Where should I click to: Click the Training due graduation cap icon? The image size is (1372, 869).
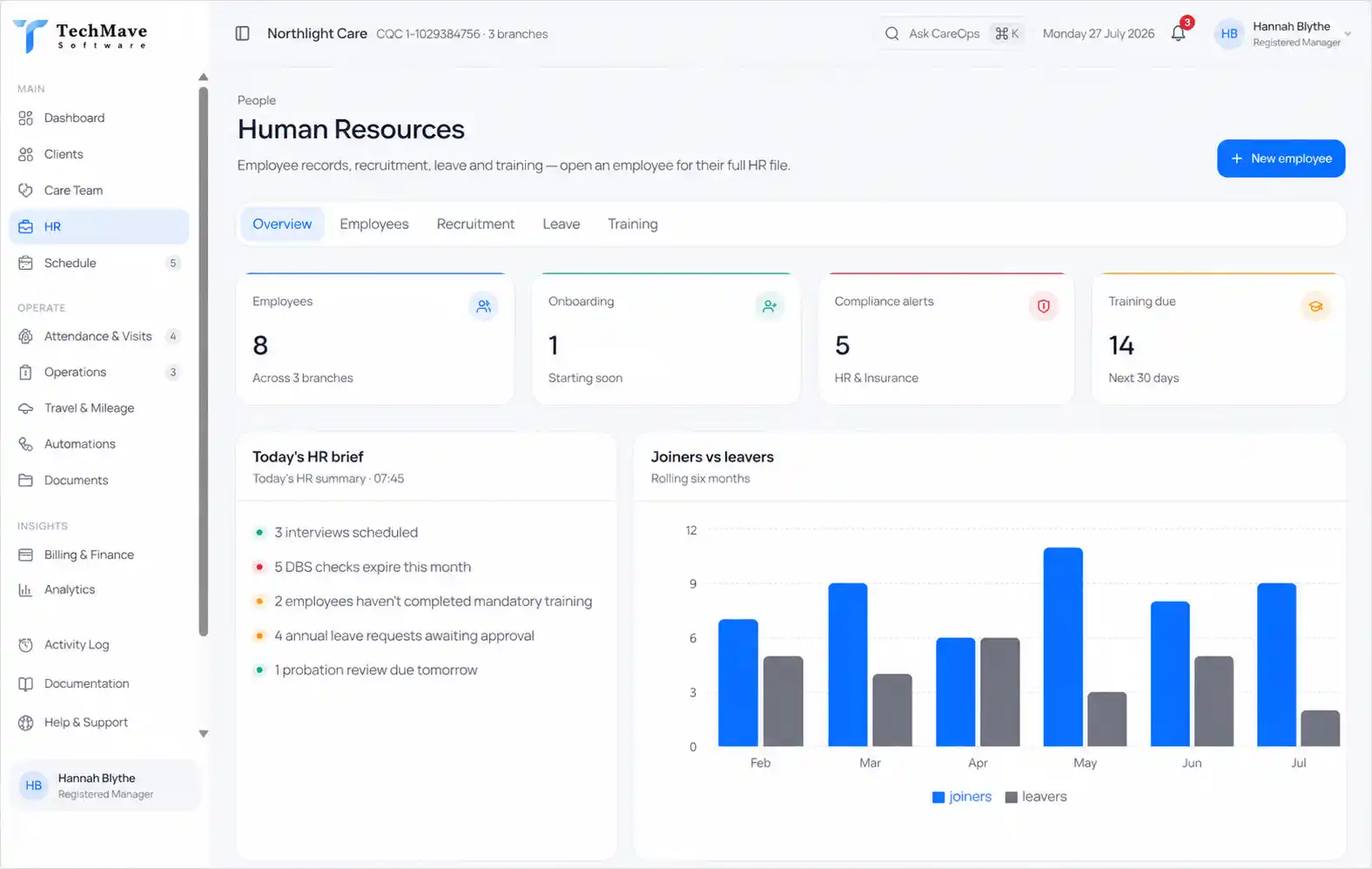pyautogui.click(x=1315, y=307)
